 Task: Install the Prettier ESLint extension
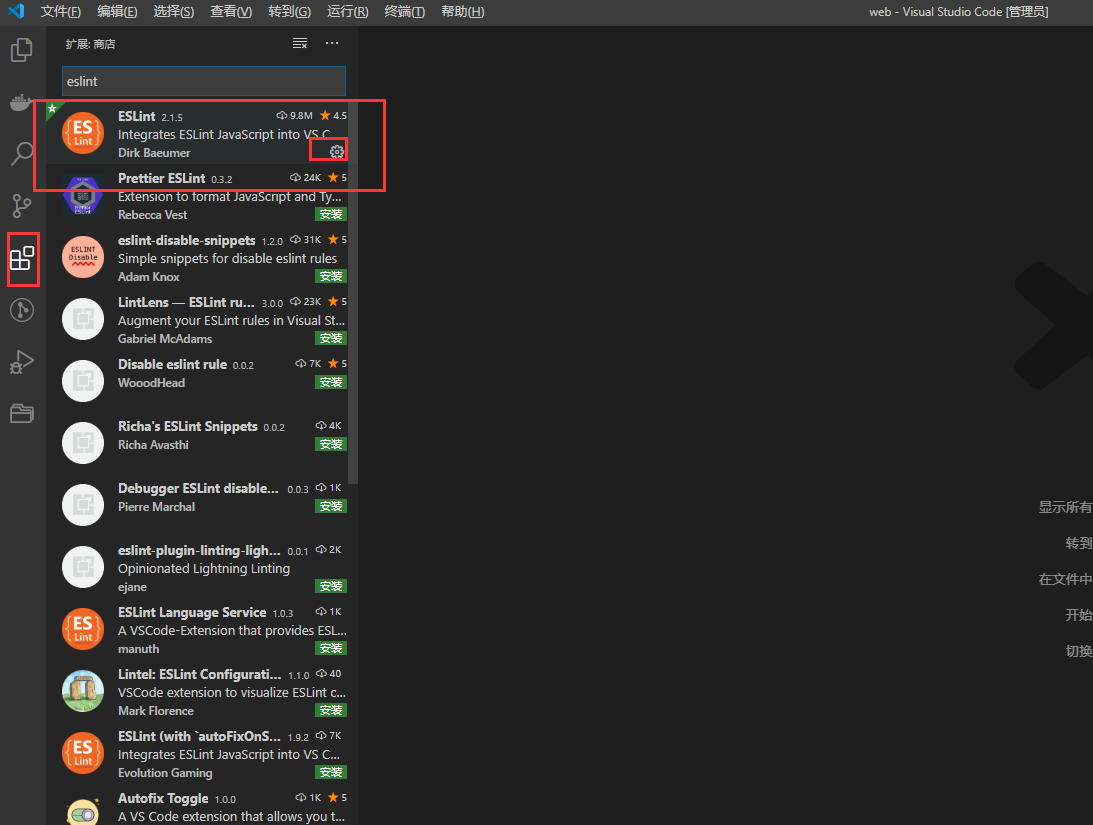tap(330, 214)
